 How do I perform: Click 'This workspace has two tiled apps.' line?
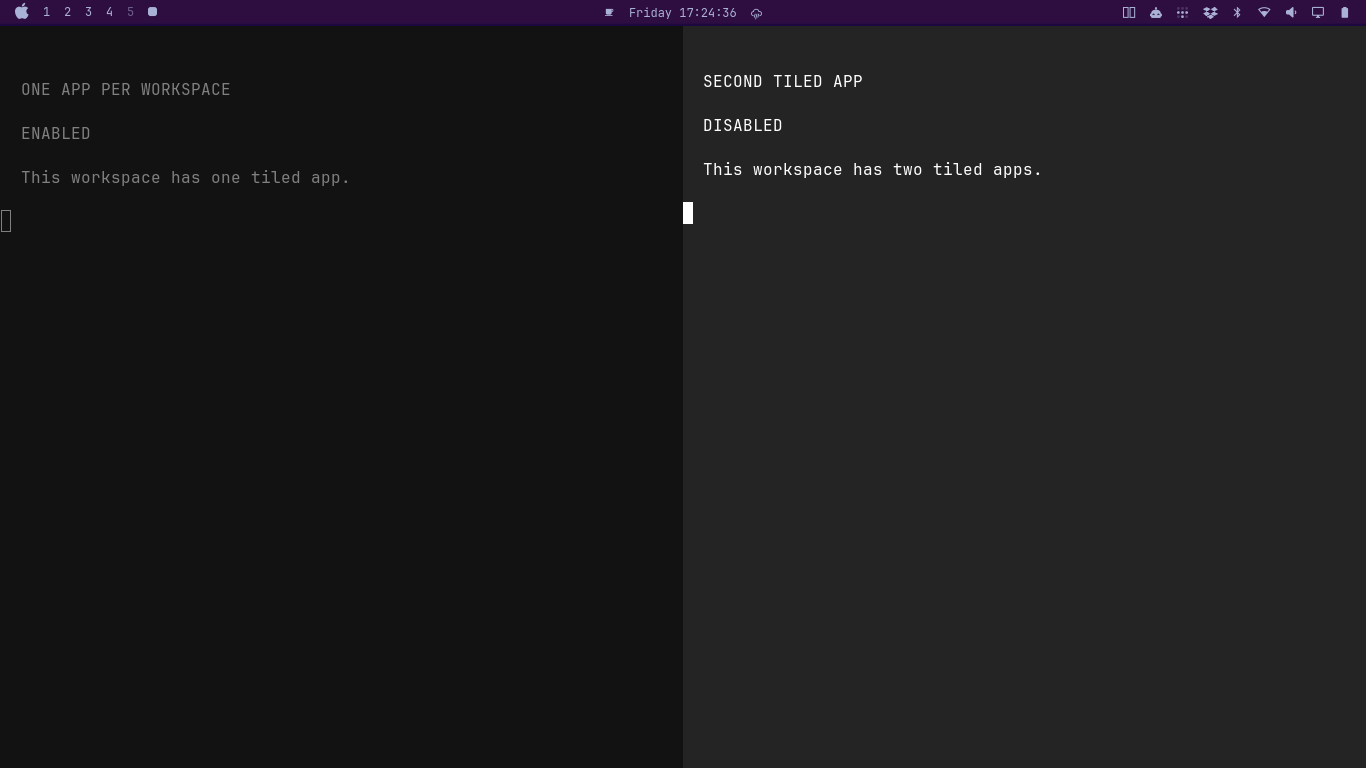[x=873, y=170]
